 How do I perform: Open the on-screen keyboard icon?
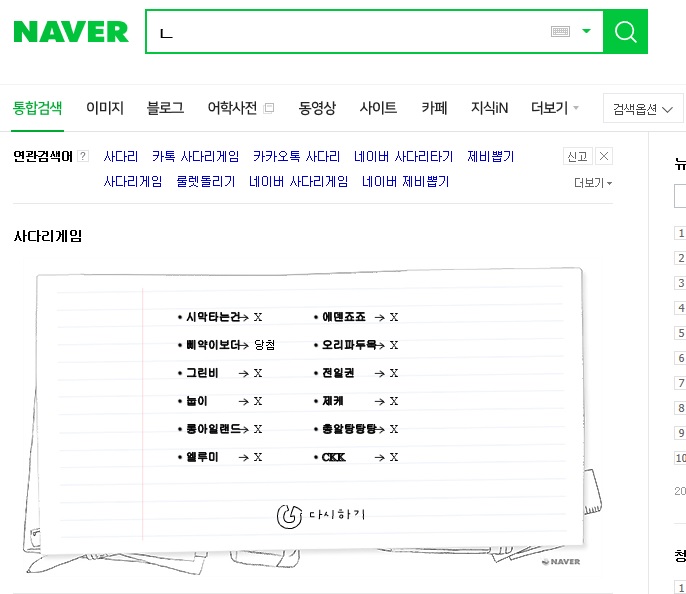coord(560,31)
